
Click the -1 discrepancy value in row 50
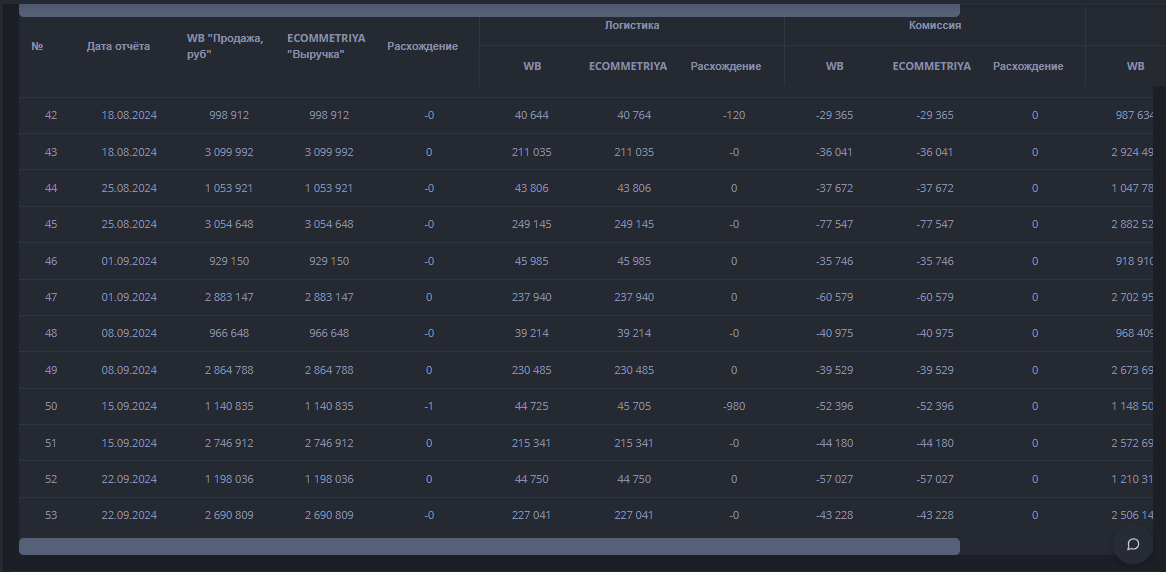pyautogui.click(x=428, y=406)
